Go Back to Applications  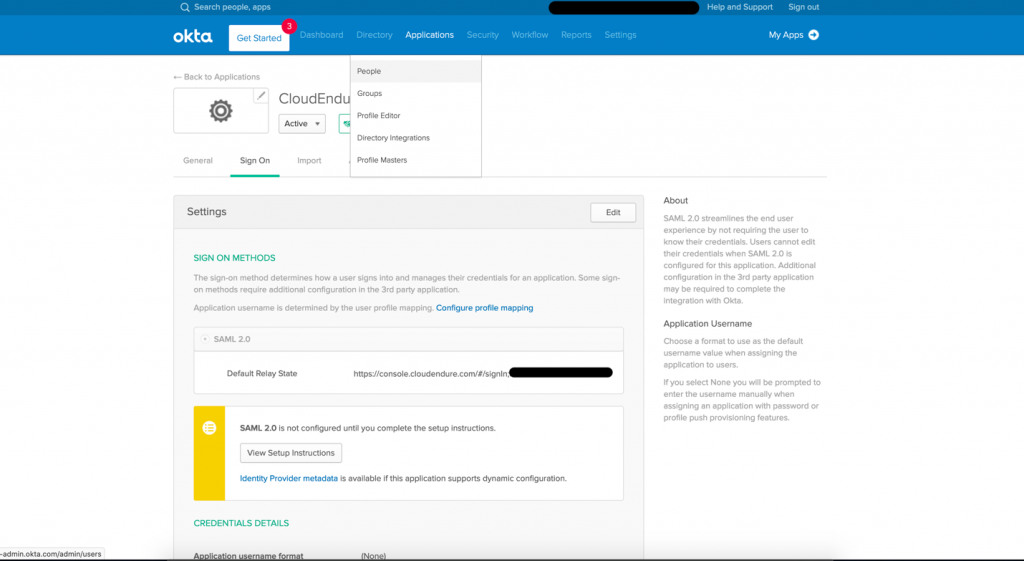pos(221,77)
